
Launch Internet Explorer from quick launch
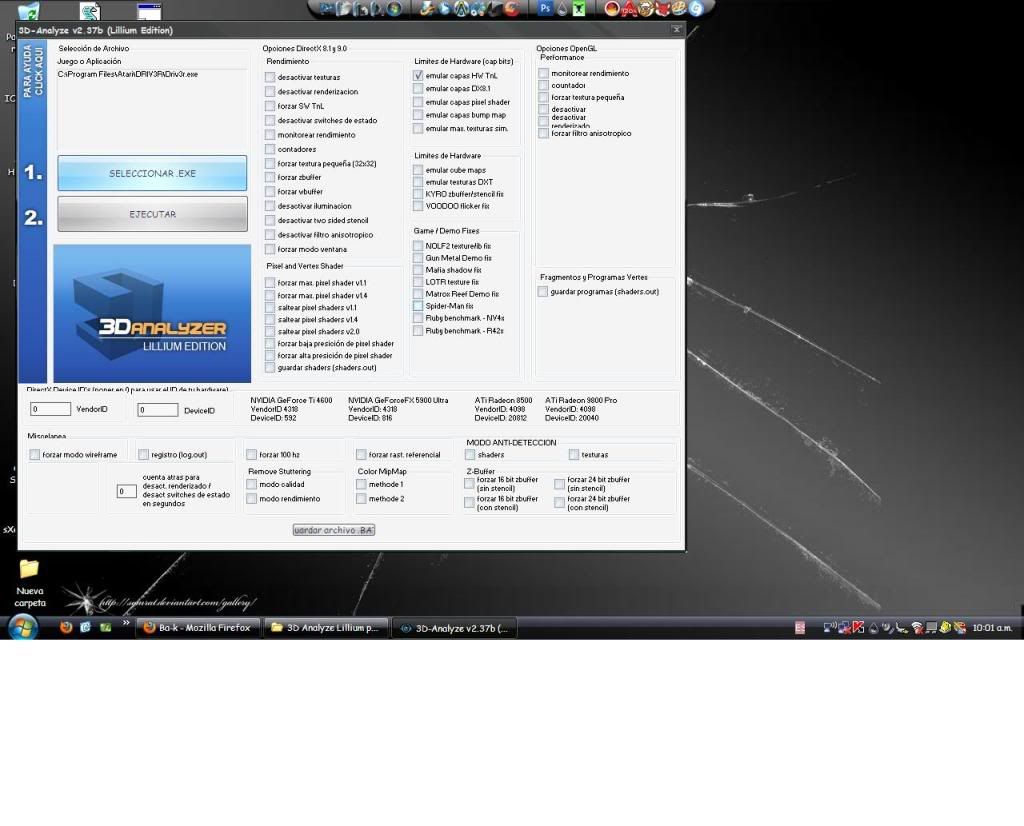coord(86,627)
